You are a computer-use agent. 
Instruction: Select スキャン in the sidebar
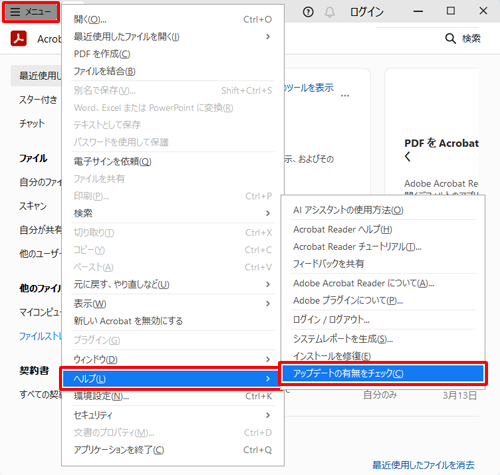coord(33,206)
